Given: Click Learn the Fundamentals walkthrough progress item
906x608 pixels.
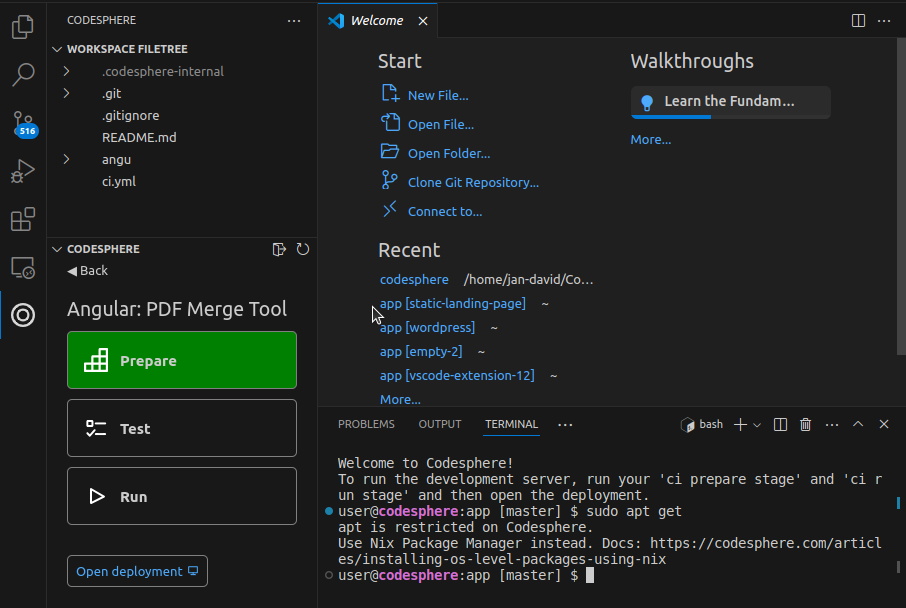Looking at the screenshot, I should (730, 101).
